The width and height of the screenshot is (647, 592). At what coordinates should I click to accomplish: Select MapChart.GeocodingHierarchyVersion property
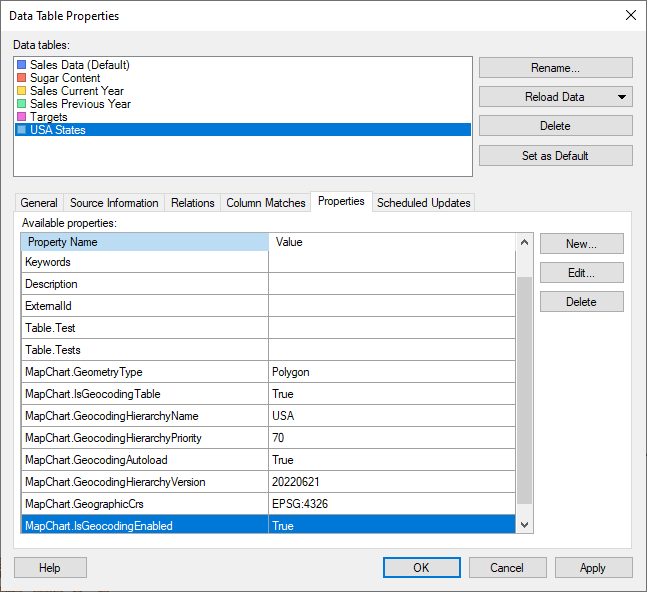268,482
